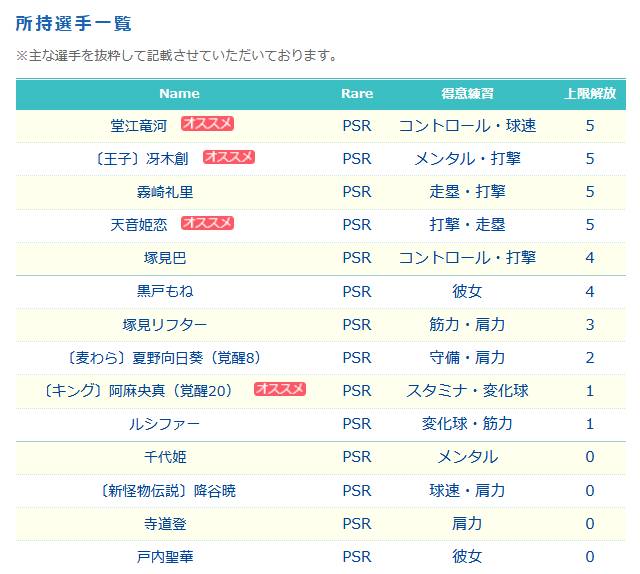Click the 所持選手一覧 heading

tap(73, 23)
